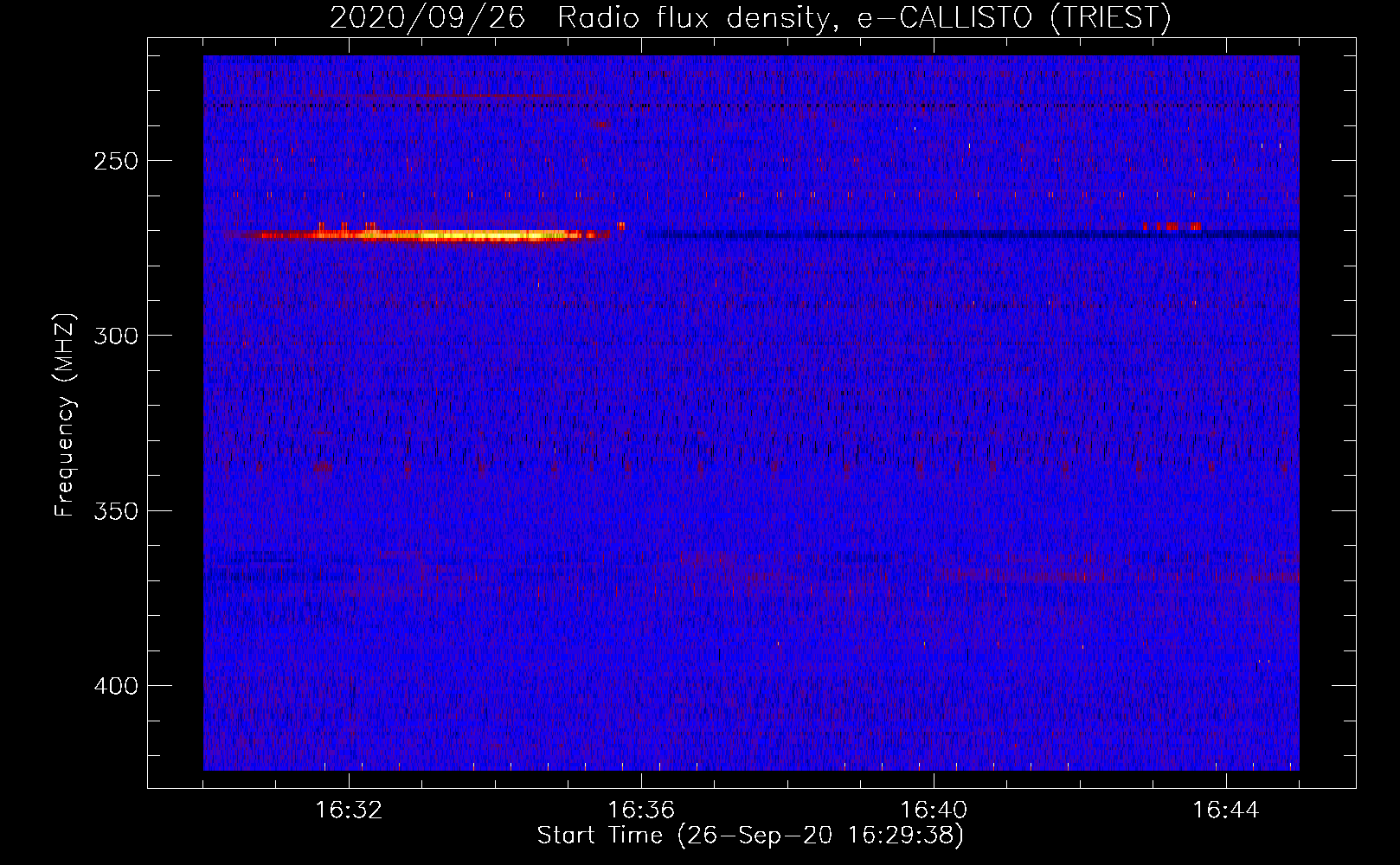The image size is (1400, 865).
Task: Click the 'Frequency (MHZ)' axis label
Action: (65, 414)
